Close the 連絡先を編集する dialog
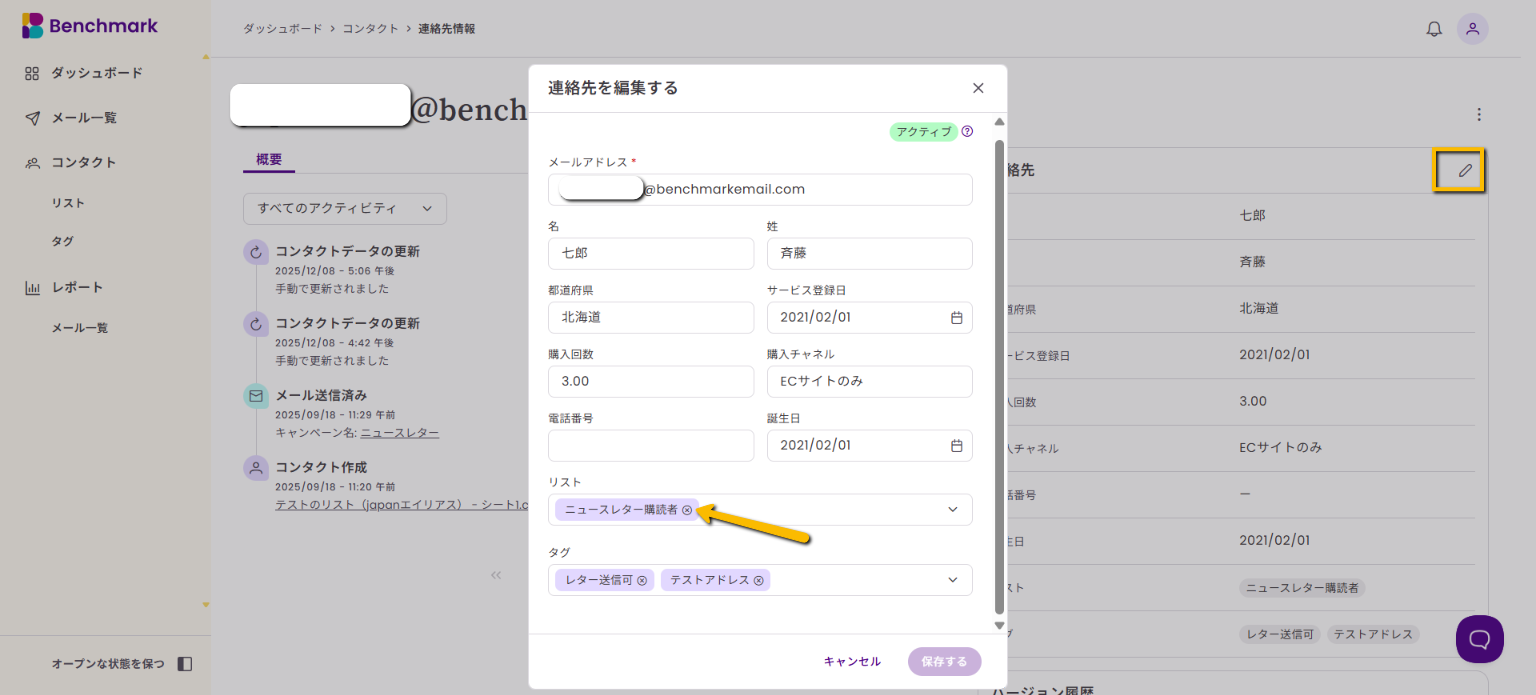1536x695 pixels. 978,88
